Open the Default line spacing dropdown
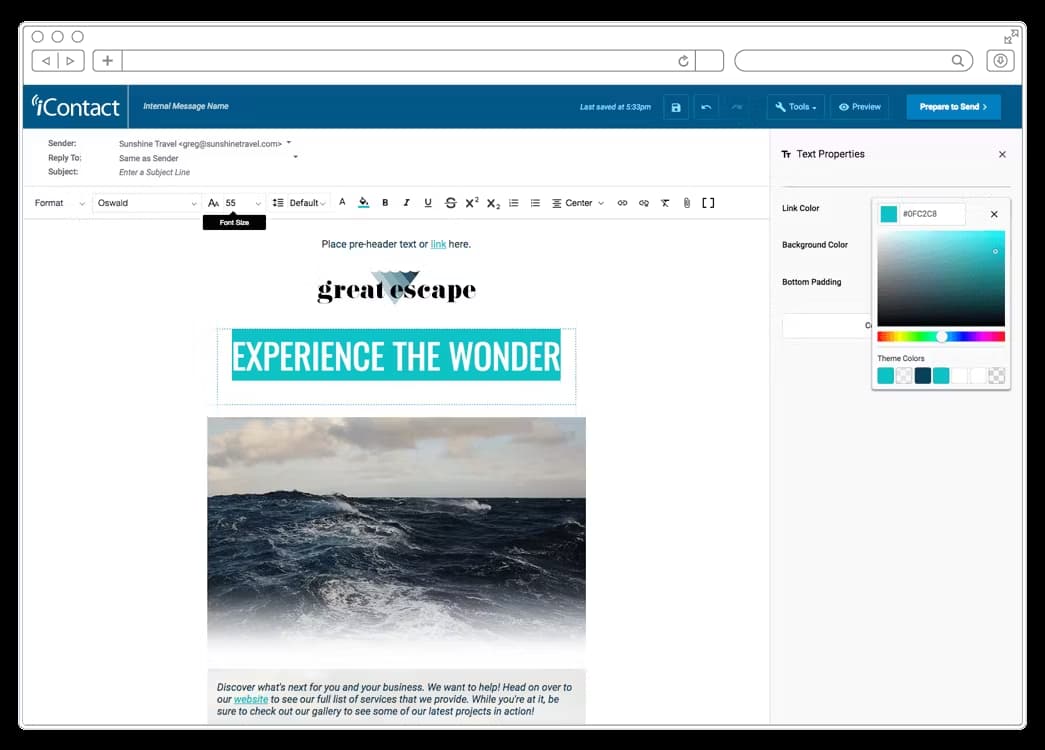Screen dimensions: 1045x750 307,203
